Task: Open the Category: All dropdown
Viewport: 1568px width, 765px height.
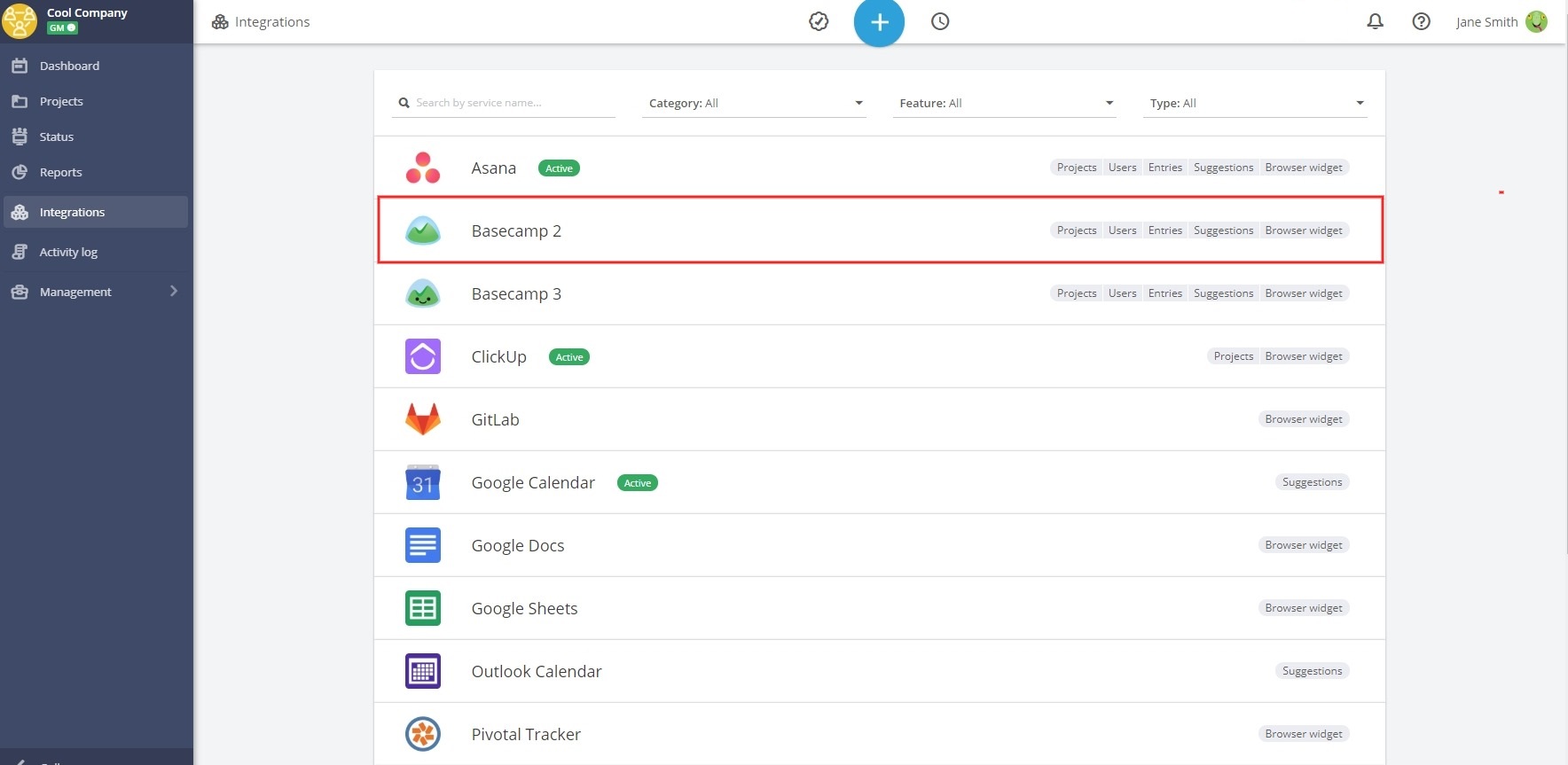Action: pos(754,103)
